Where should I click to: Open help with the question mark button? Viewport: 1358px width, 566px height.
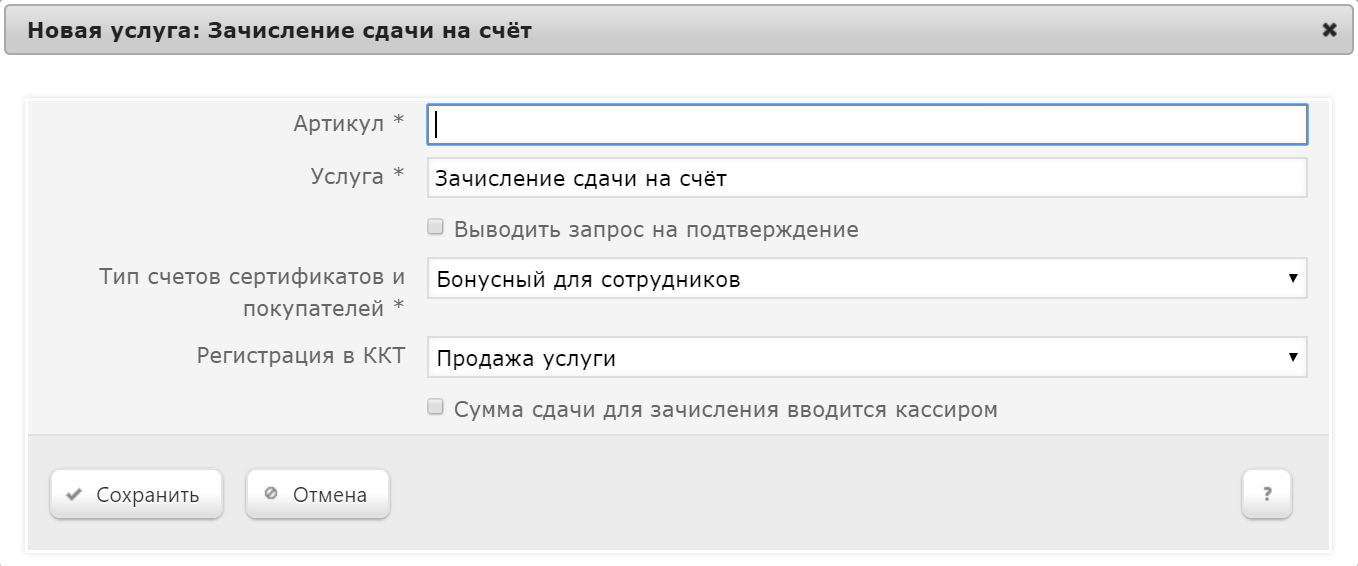click(1267, 494)
